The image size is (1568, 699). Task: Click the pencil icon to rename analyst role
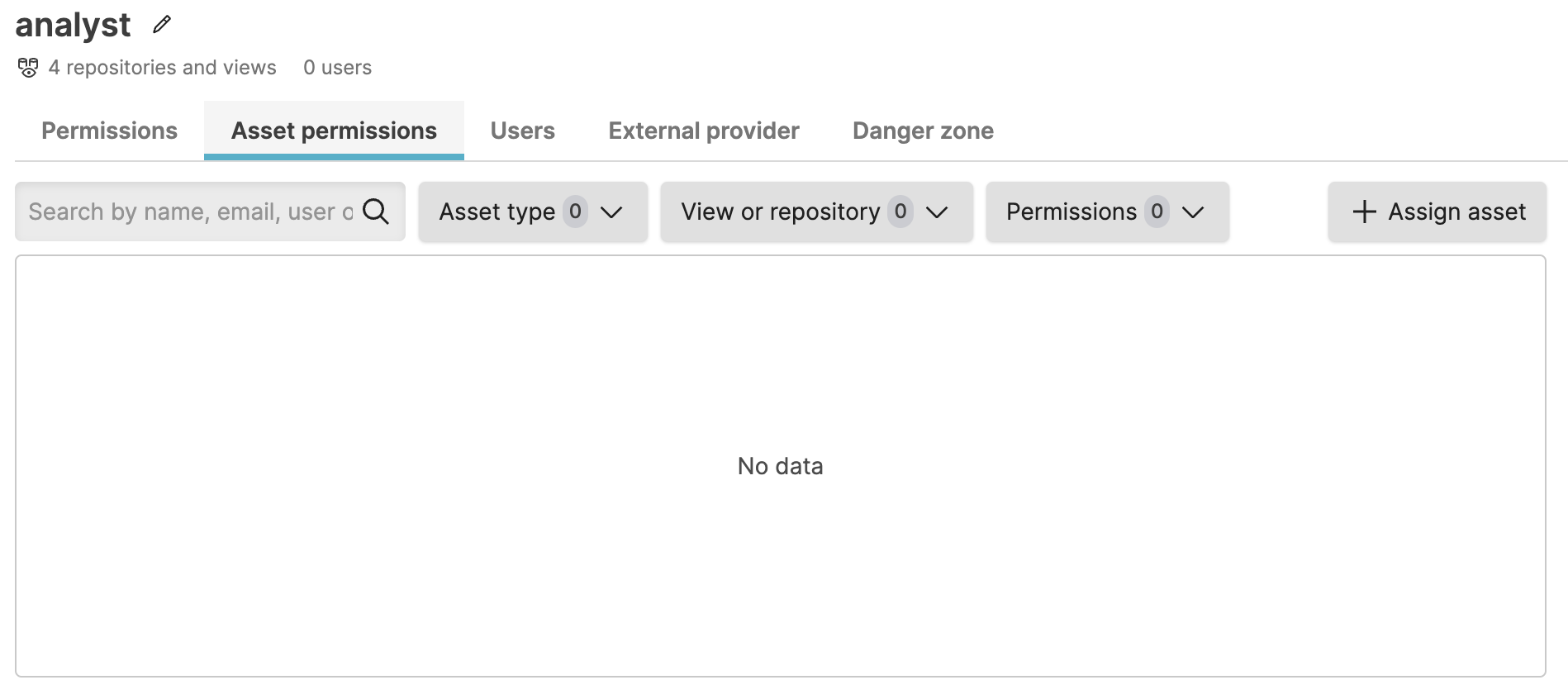tap(160, 24)
